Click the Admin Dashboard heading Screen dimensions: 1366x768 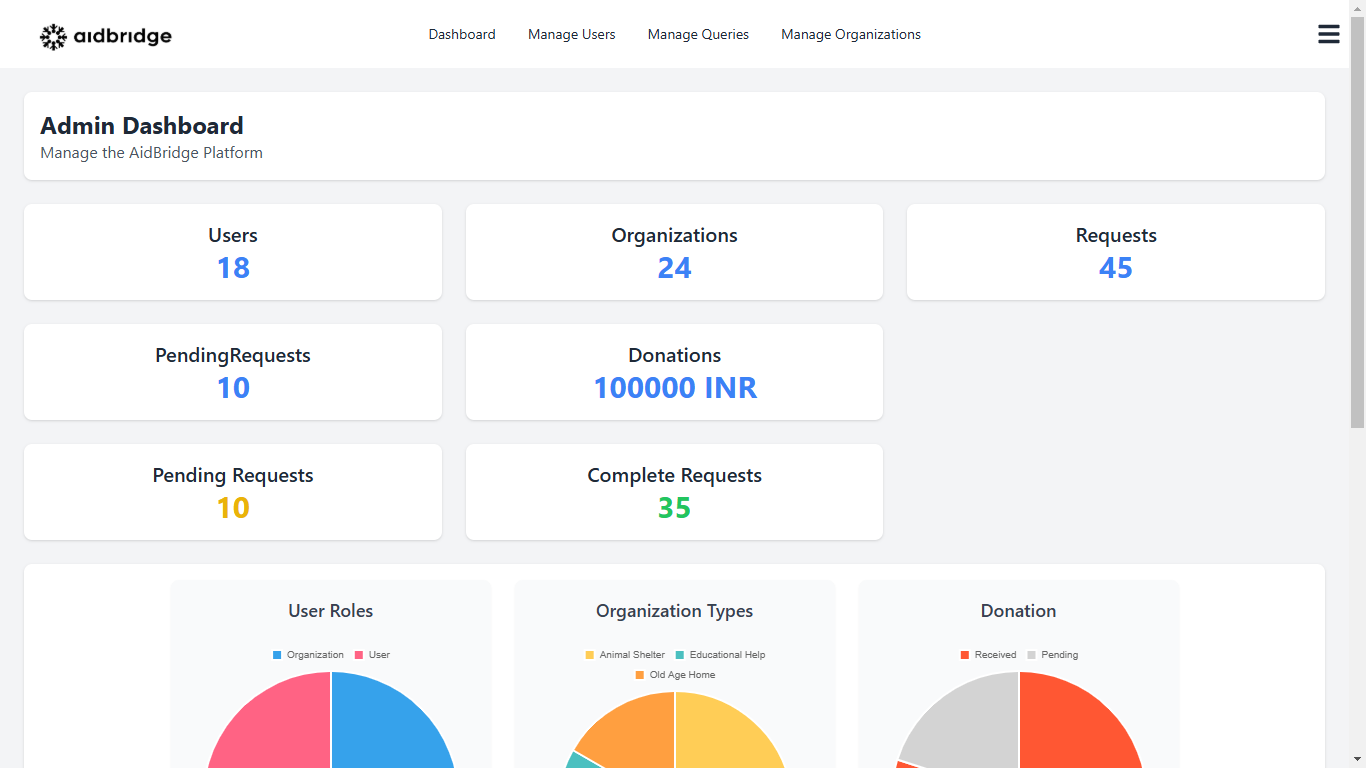pyautogui.click(x=142, y=126)
